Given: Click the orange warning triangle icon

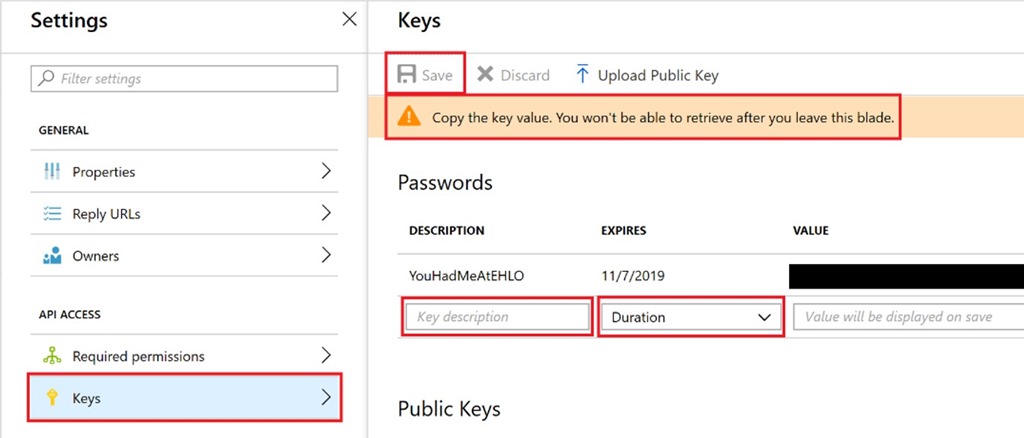Looking at the screenshot, I should (409, 117).
